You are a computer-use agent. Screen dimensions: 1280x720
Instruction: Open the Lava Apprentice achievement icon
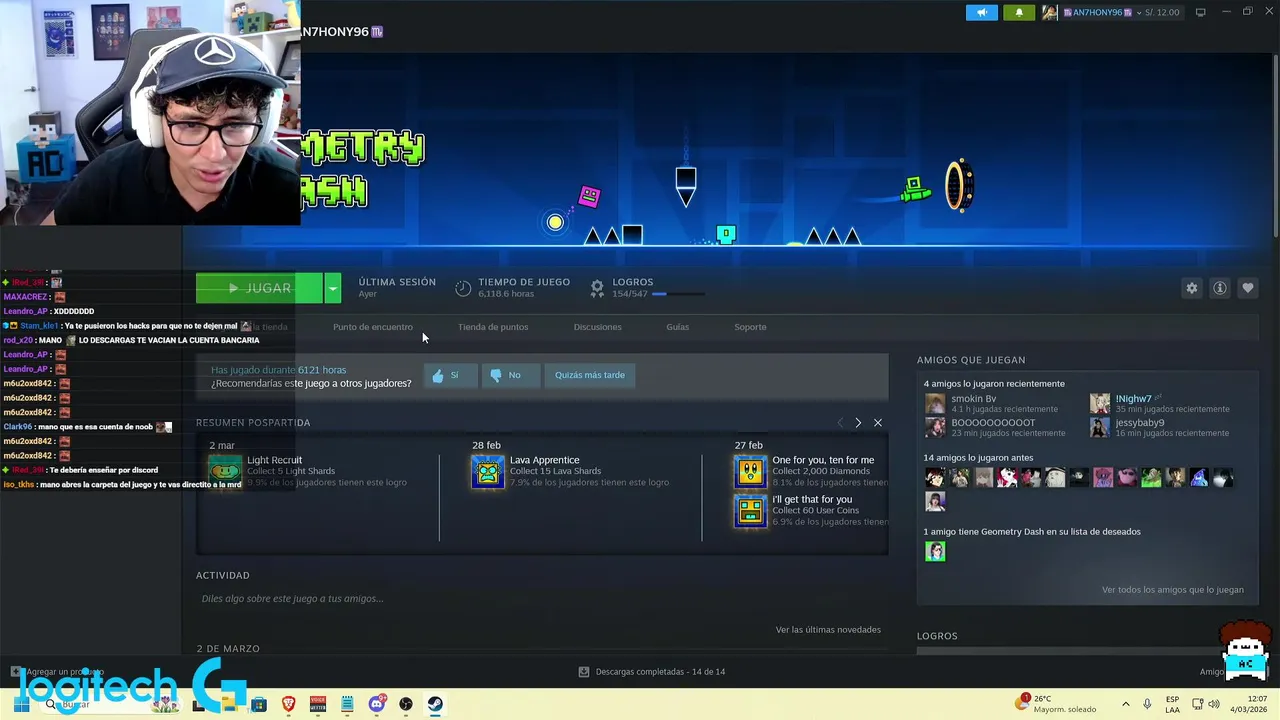(488, 470)
